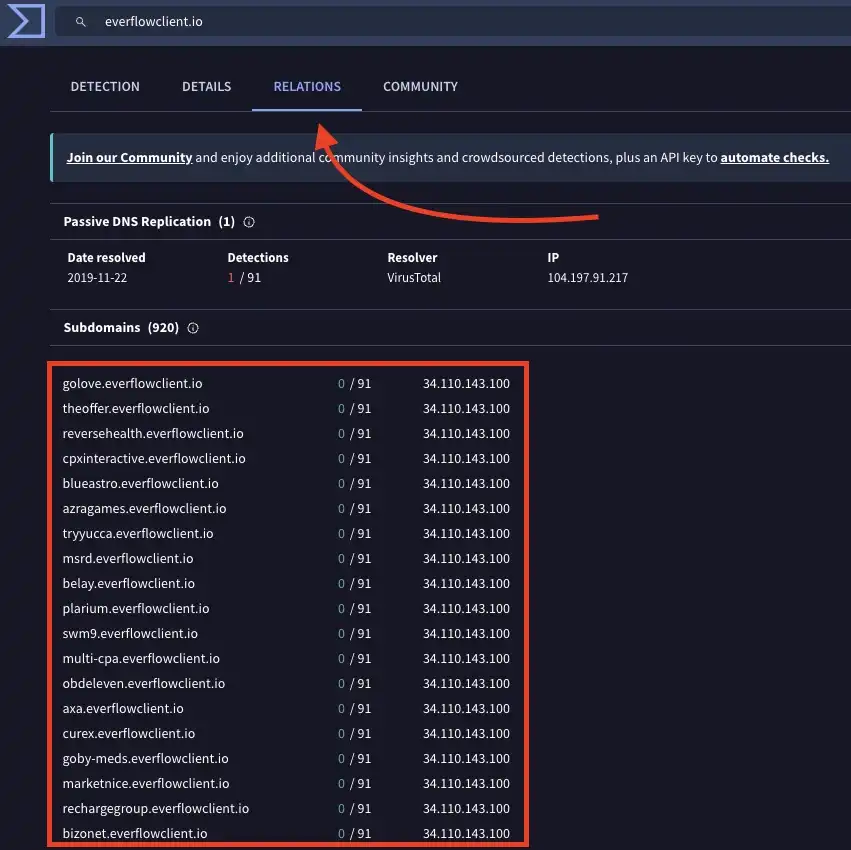Switch to the Details tab
This screenshot has width=851, height=850.
click(x=207, y=86)
